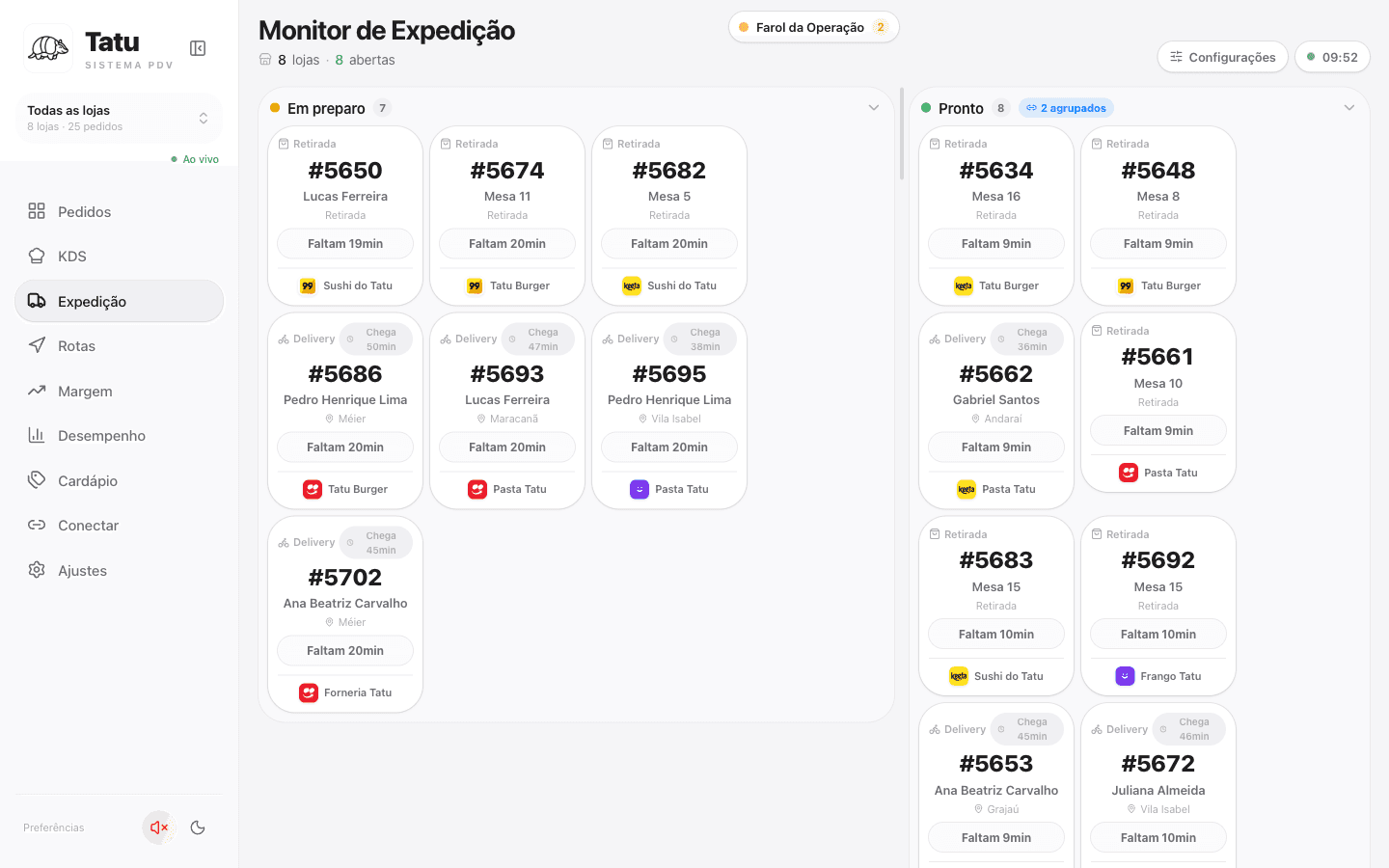Open order #5648 Mesa 8
The image size is (1389, 868).
coord(1158,215)
